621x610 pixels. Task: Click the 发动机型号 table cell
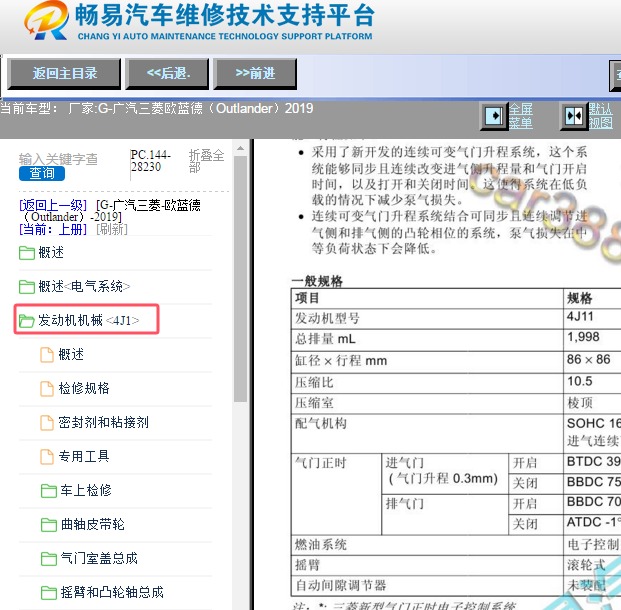(x=427, y=318)
